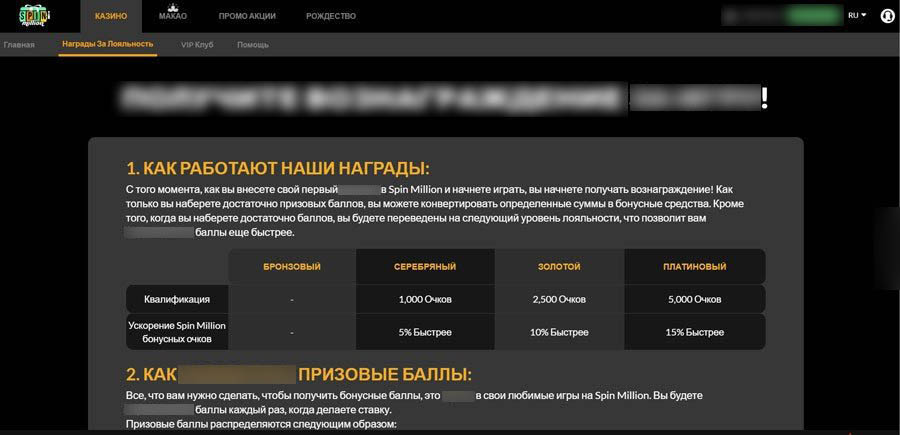
Task: Open the Казино tab
Action: [110, 16]
